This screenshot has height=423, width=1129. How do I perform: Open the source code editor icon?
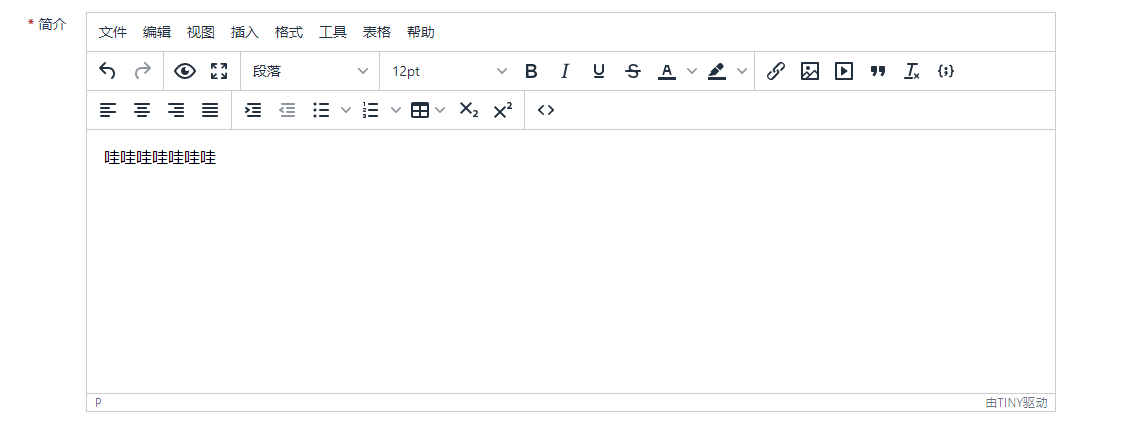(546, 110)
